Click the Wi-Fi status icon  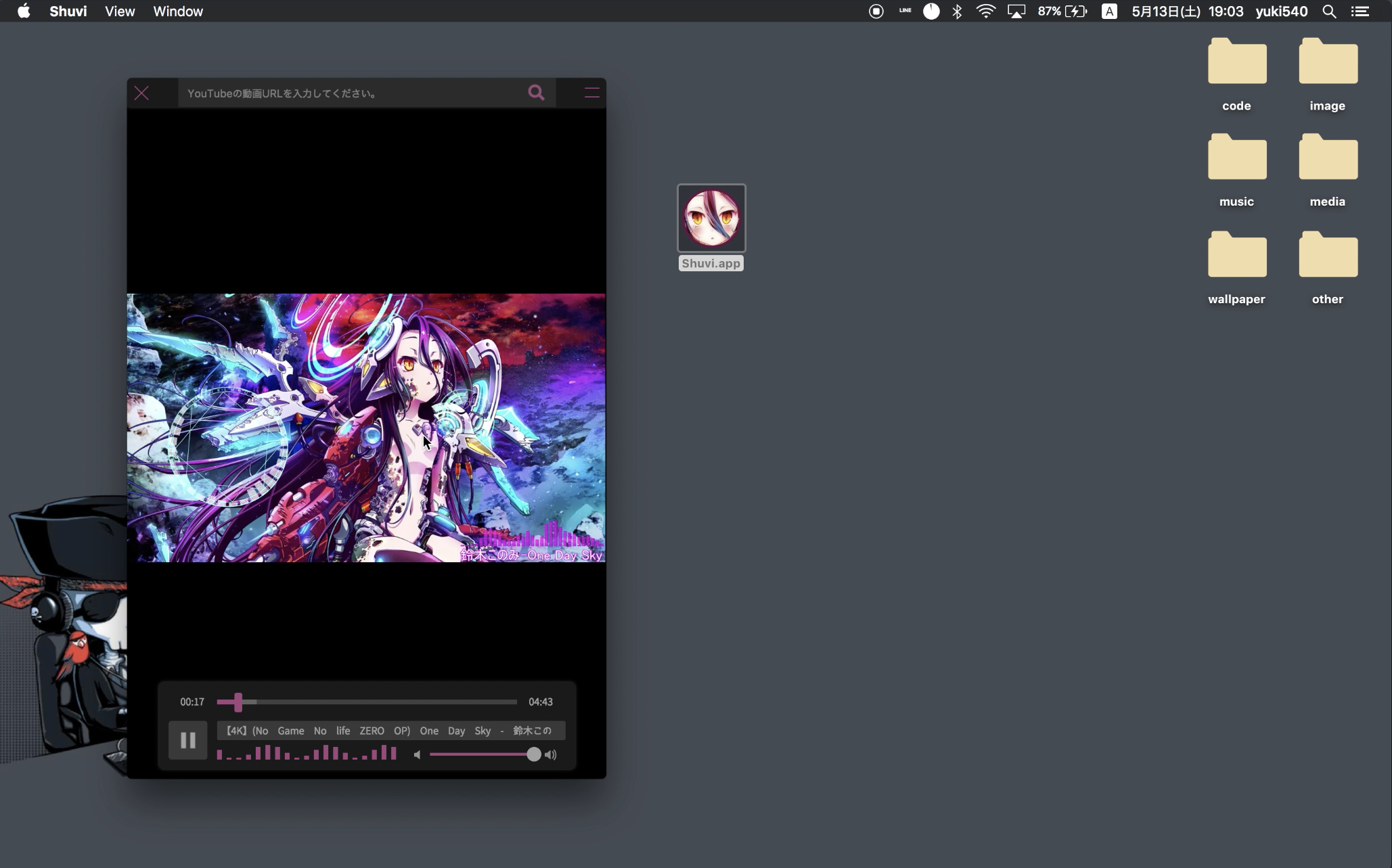[986, 12]
